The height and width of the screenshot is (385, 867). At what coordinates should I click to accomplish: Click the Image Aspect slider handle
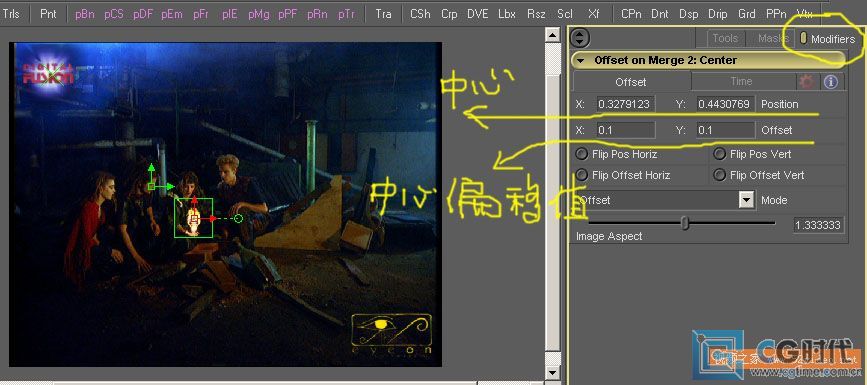point(685,223)
